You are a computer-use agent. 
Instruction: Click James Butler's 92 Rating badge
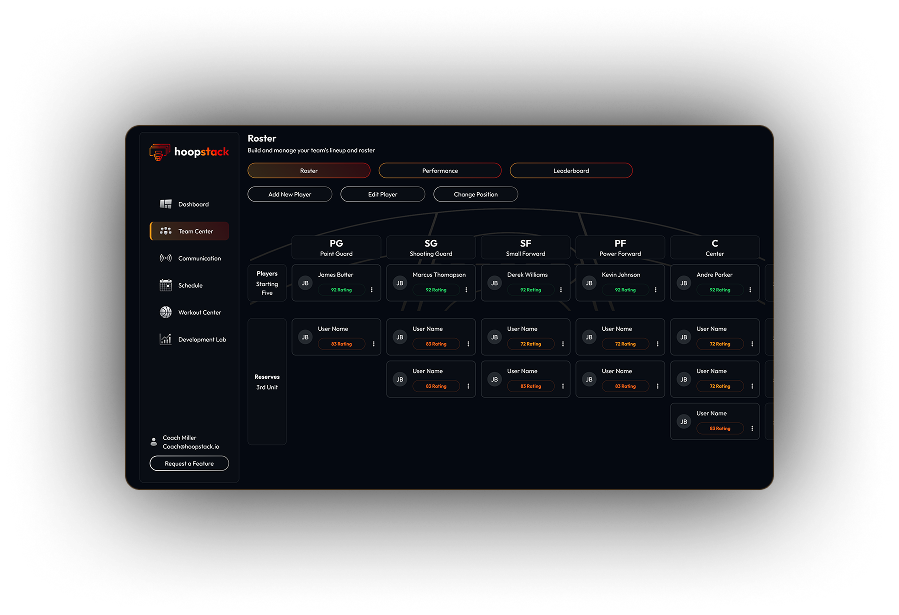pos(341,290)
